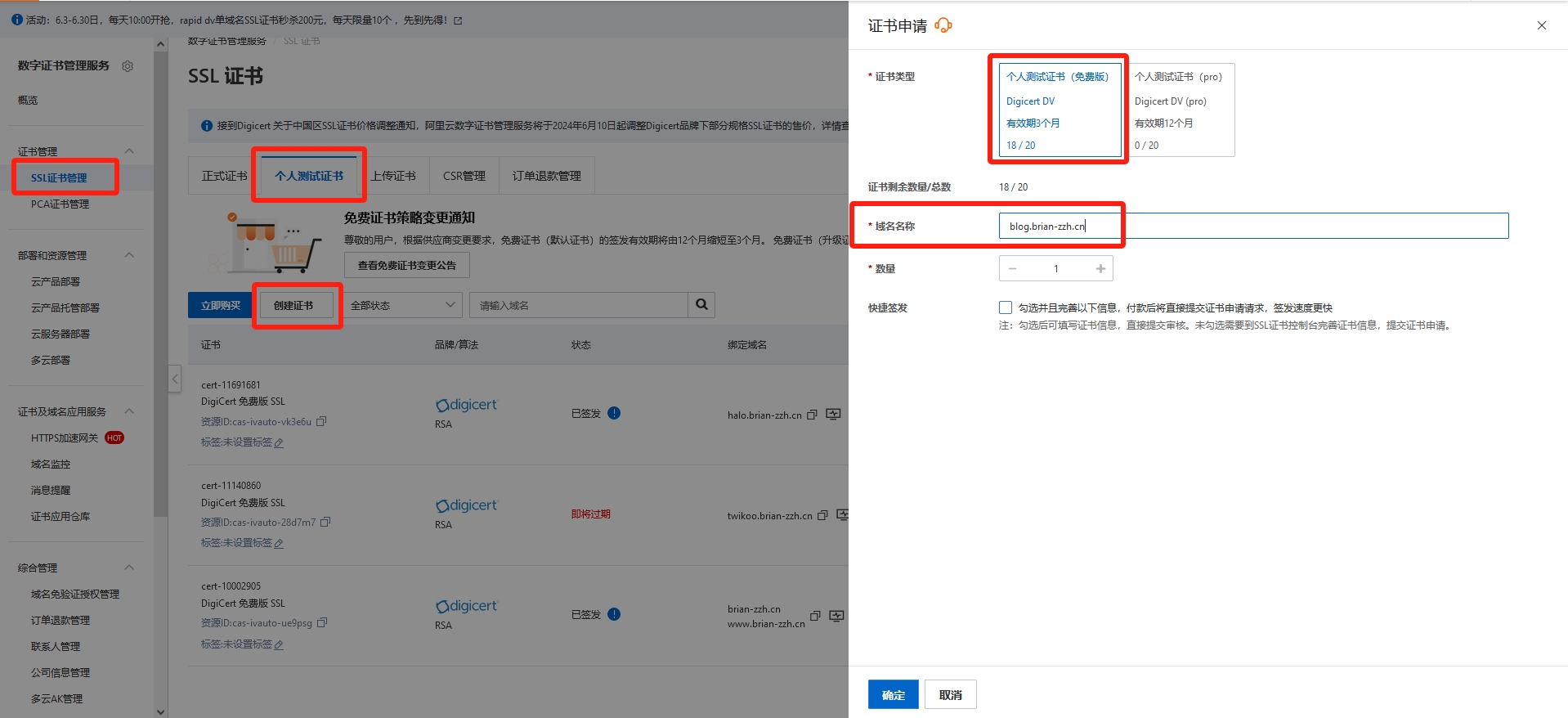Image resolution: width=1568 pixels, height=718 pixels.
Task: Click info icon next to cert-11691681 已签发
Action: tap(614, 413)
